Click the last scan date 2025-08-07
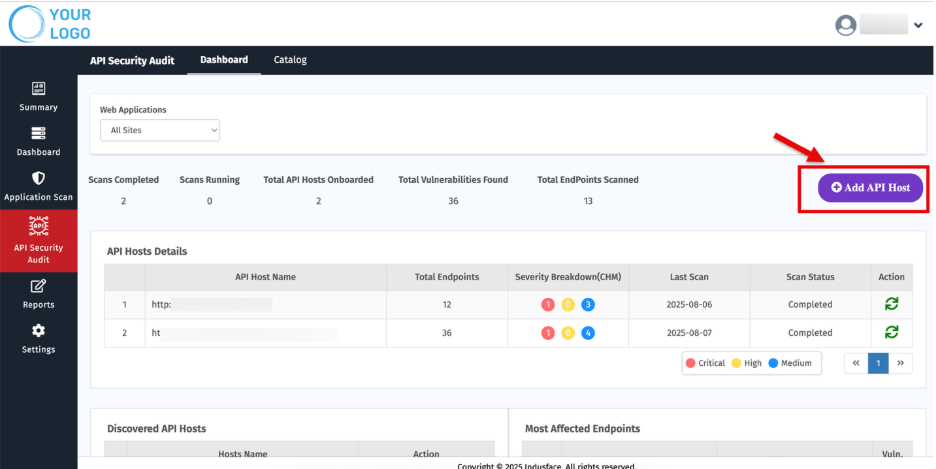The image size is (936, 469). 689,333
